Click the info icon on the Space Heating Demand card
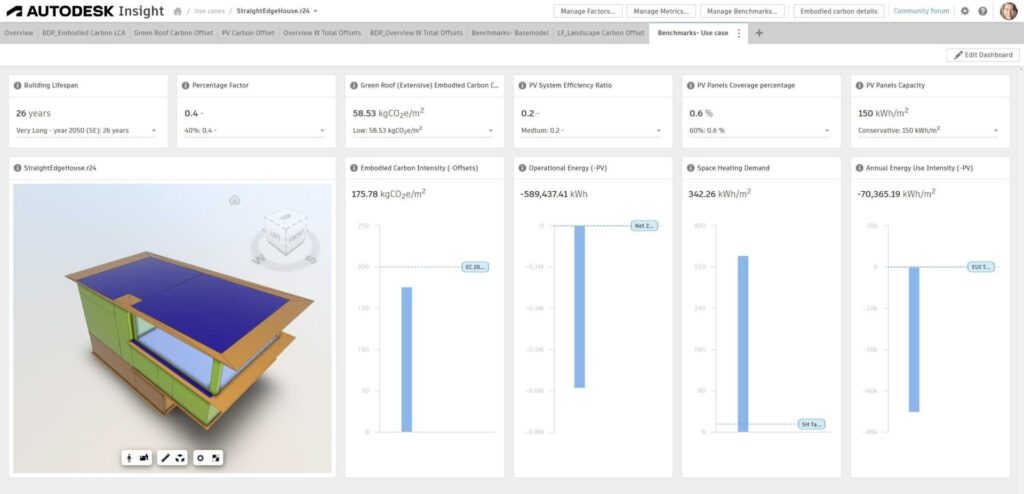Screen dimensions: 1024x494 tap(691, 168)
